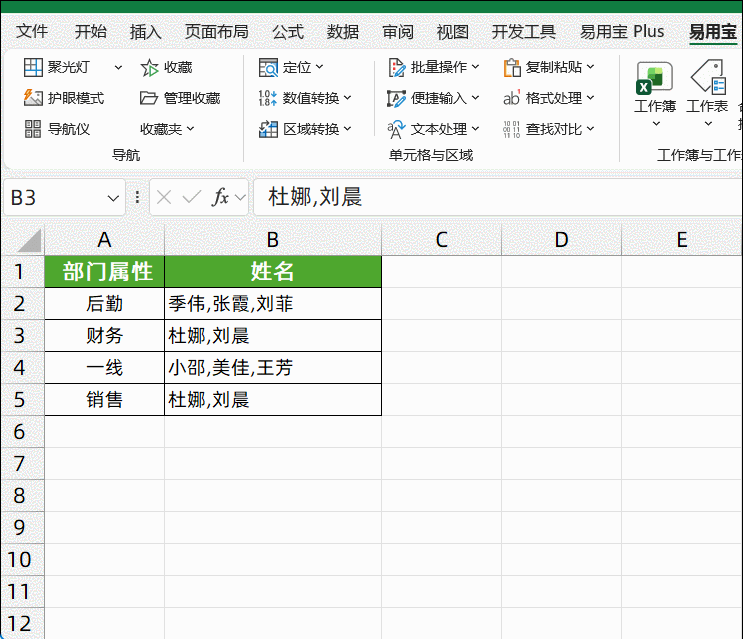Select column B header
743x639 pixels.
[272, 240]
